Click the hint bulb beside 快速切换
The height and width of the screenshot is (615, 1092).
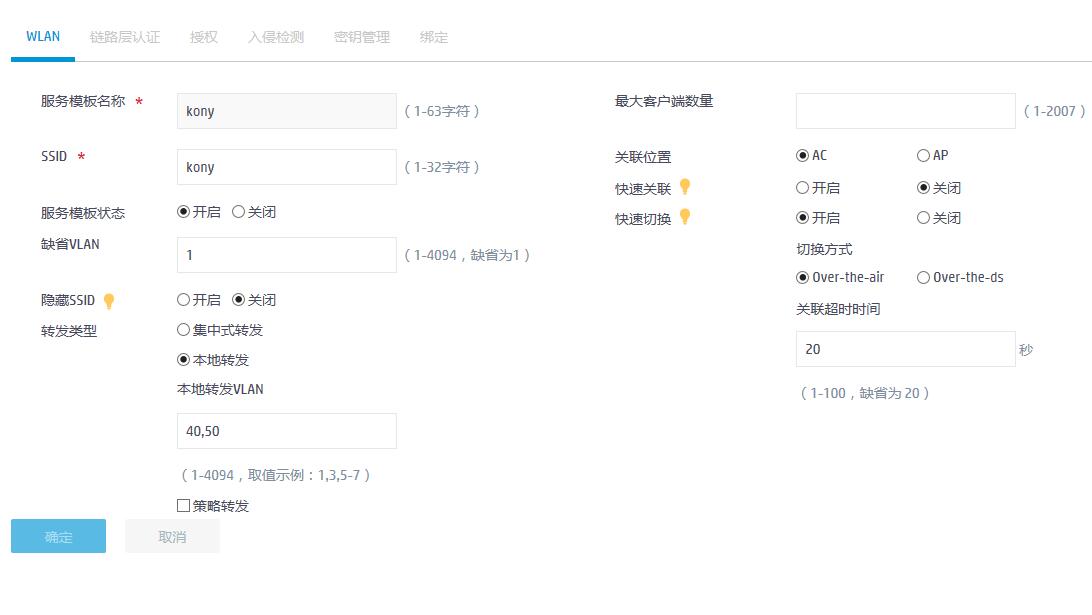[x=685, y=216]
